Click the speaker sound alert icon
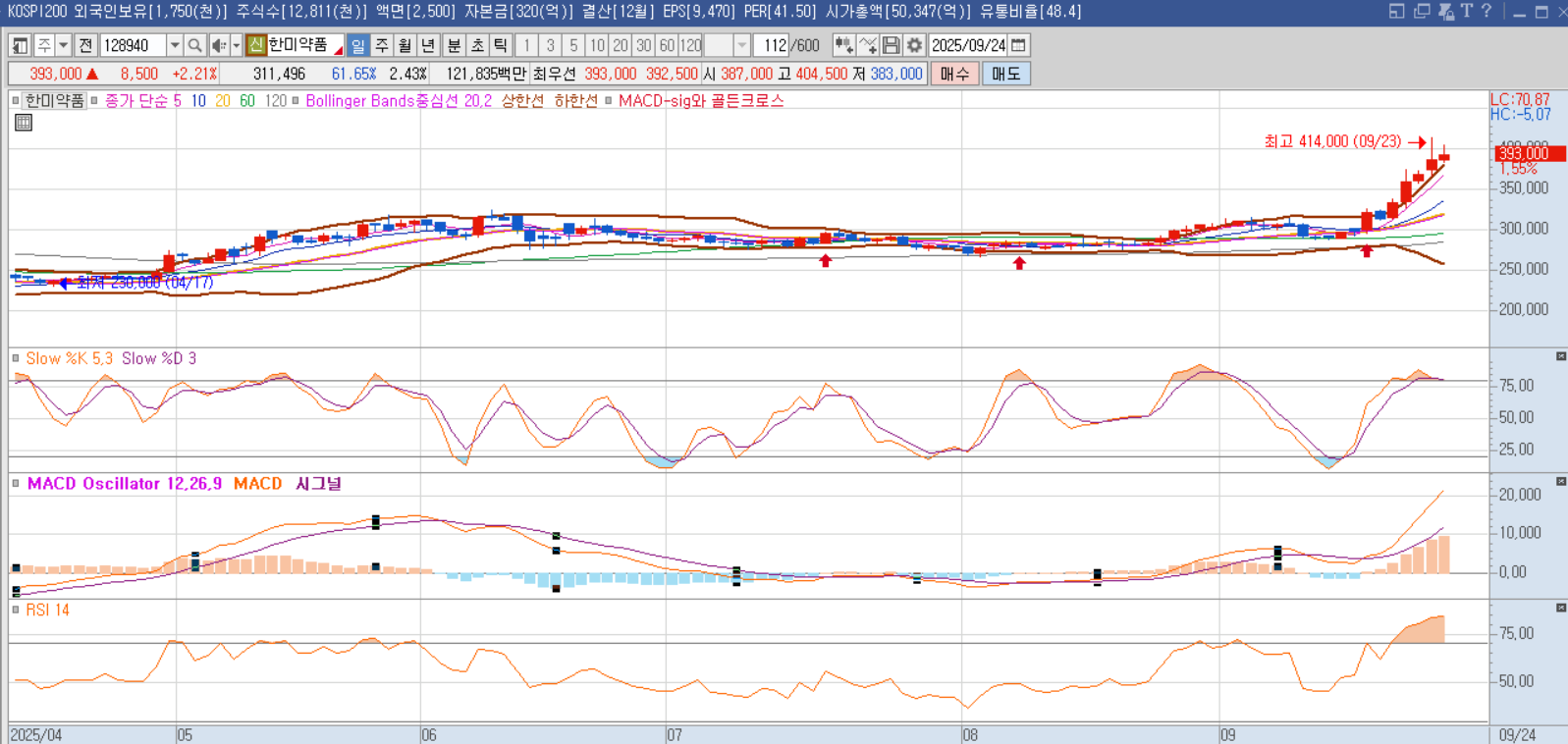 coord(218,45)
